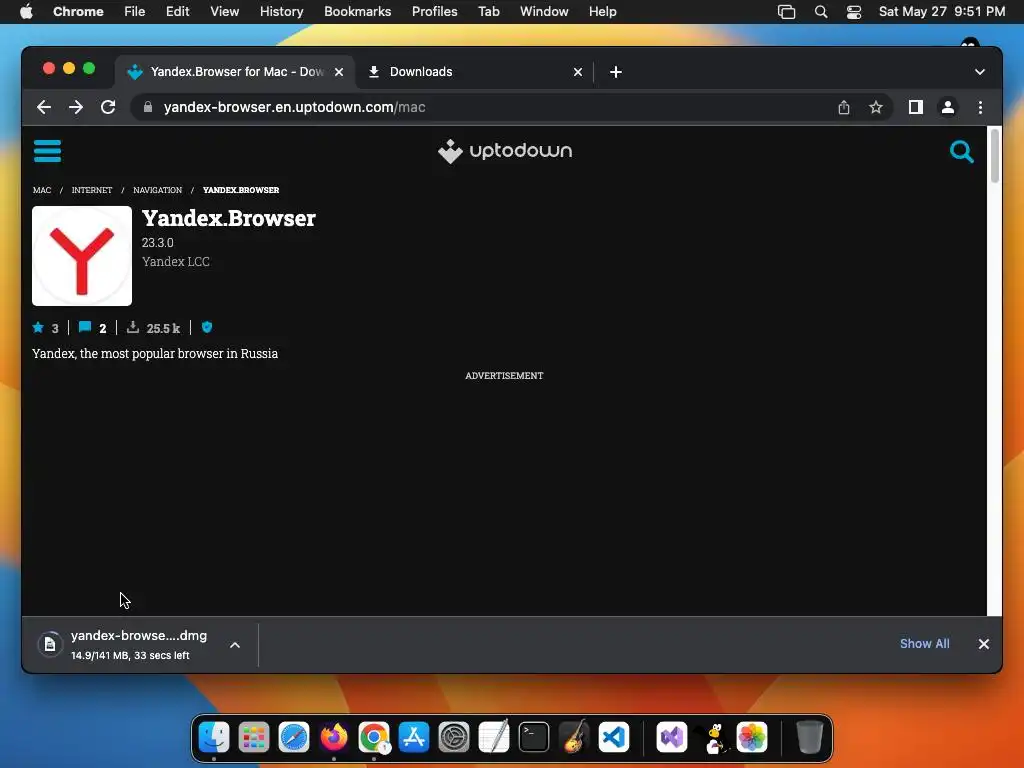Click the Stage Manager menu bar icon
Screen dimensions: 1024x768
pos(786,12)
